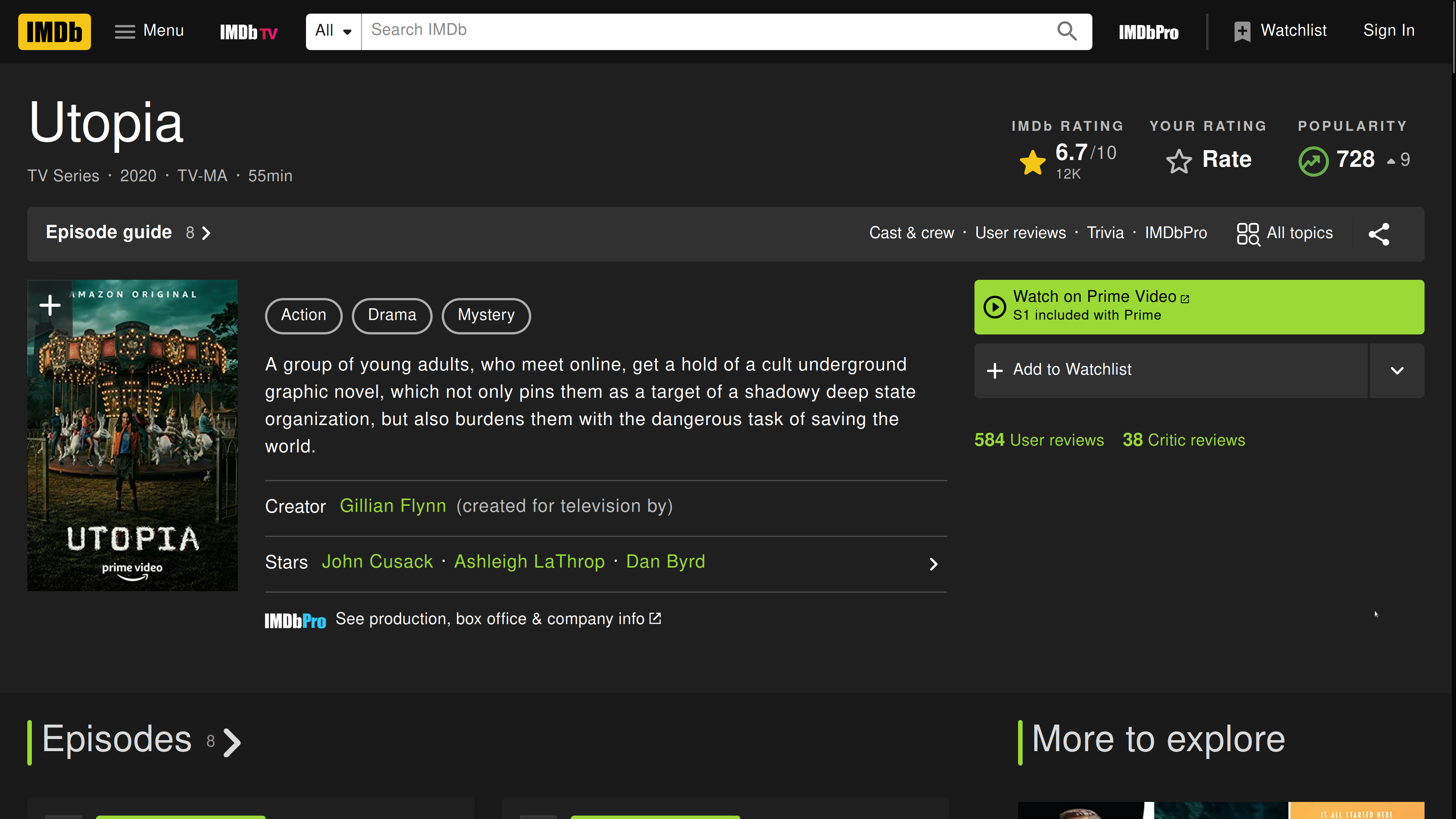Click the hamburger menu lines icon

click(125, 31)
